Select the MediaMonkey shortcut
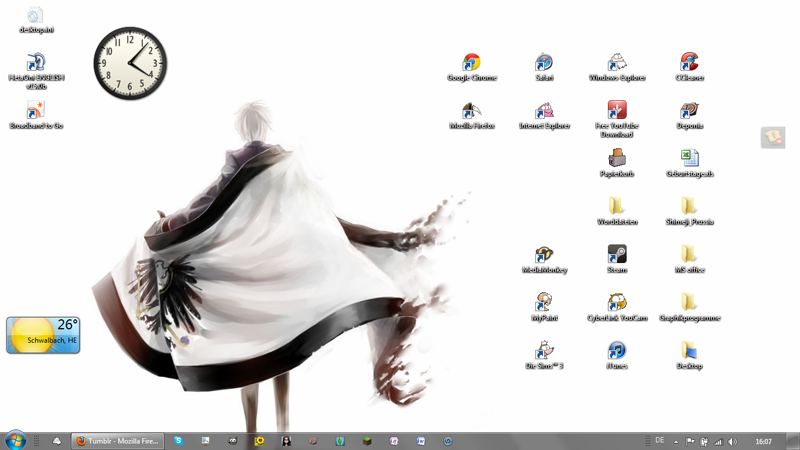This screenshot has height=450, width=800. click(544, 256)
